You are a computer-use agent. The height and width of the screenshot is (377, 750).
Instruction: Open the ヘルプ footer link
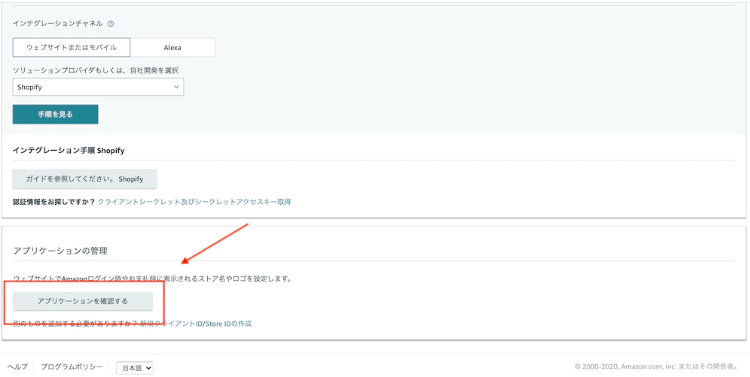click(17, 367)
